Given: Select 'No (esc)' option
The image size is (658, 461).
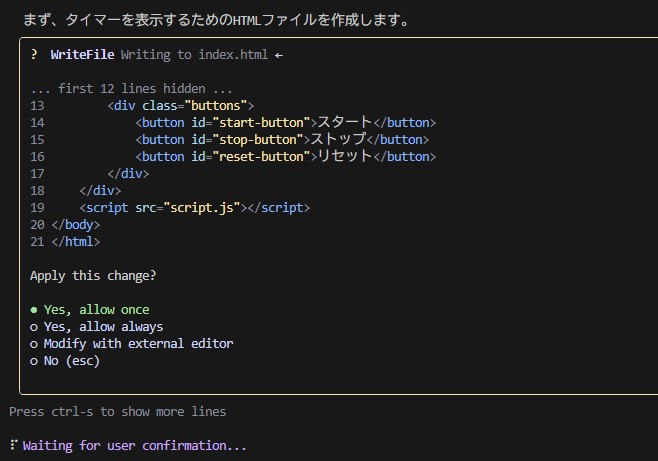Looking at the screenshot, I should coord(65,361).
